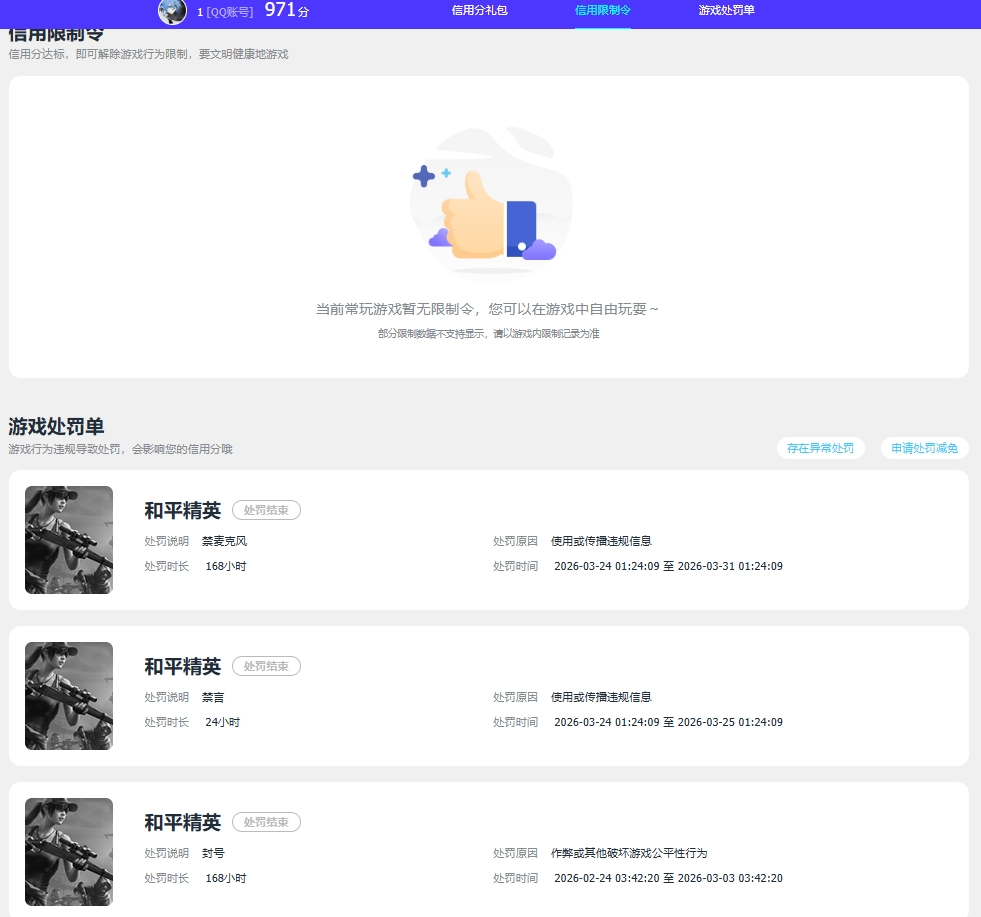This screenshot has height=917, width=981.
Task: Click 游戏行为违规导致处罚 subtitle text
Action: 120,449
